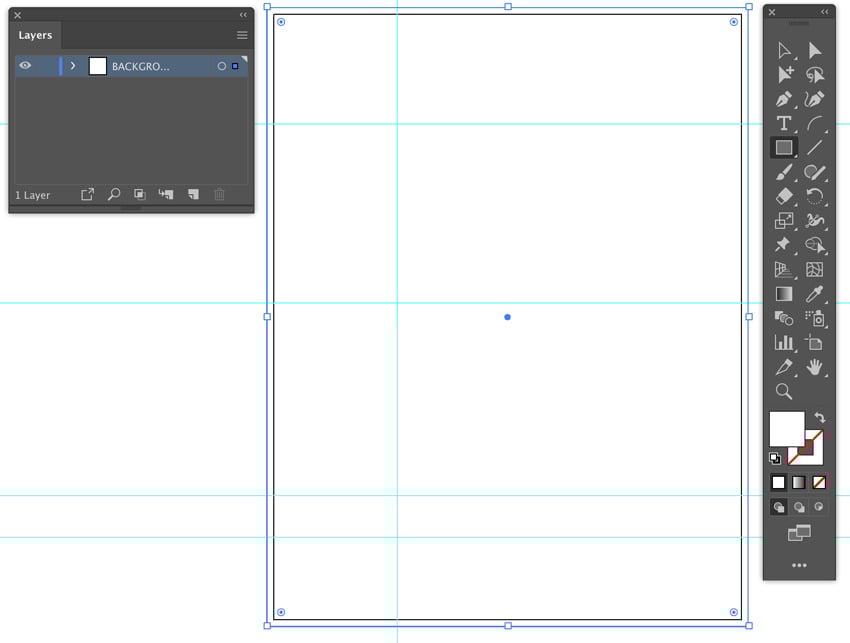Delete the selected layer
The image size is (850, 643).
click(219, 194)
